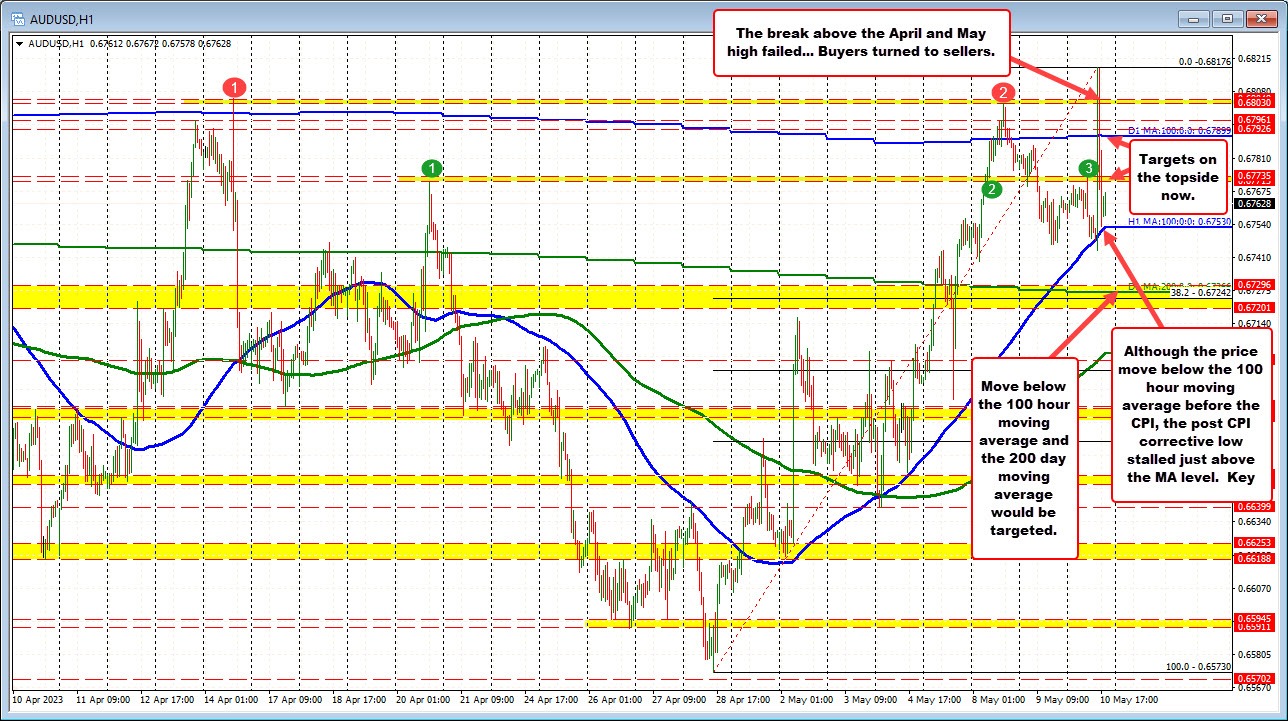Click the red circle marker numbered 2

pyautogui.click(x=1004, y=94)
